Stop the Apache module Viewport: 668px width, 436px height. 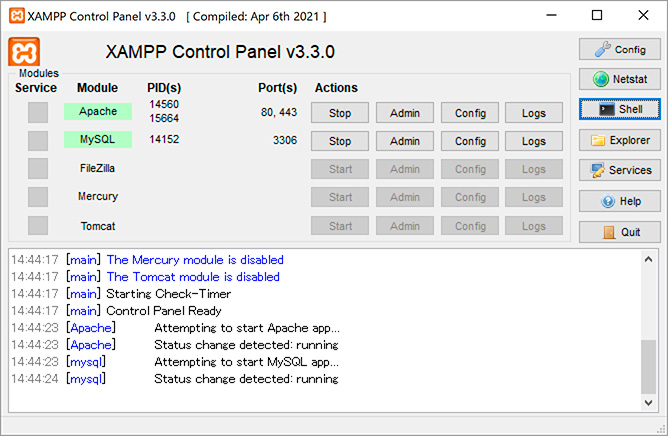point(340,113)
